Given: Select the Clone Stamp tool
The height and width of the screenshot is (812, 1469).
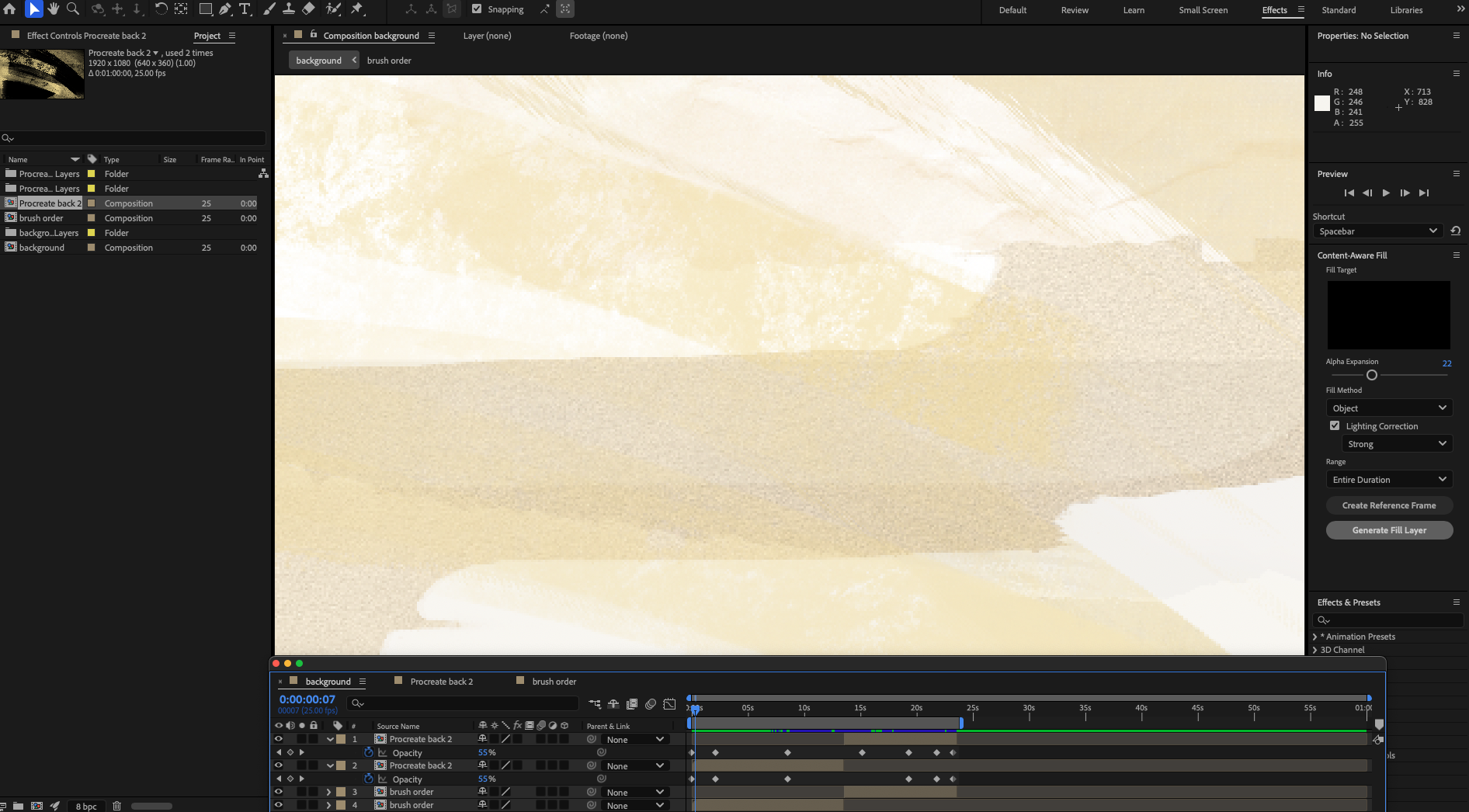Looking at the screenshot, I should pyautogui.click(x=288, y=9).
